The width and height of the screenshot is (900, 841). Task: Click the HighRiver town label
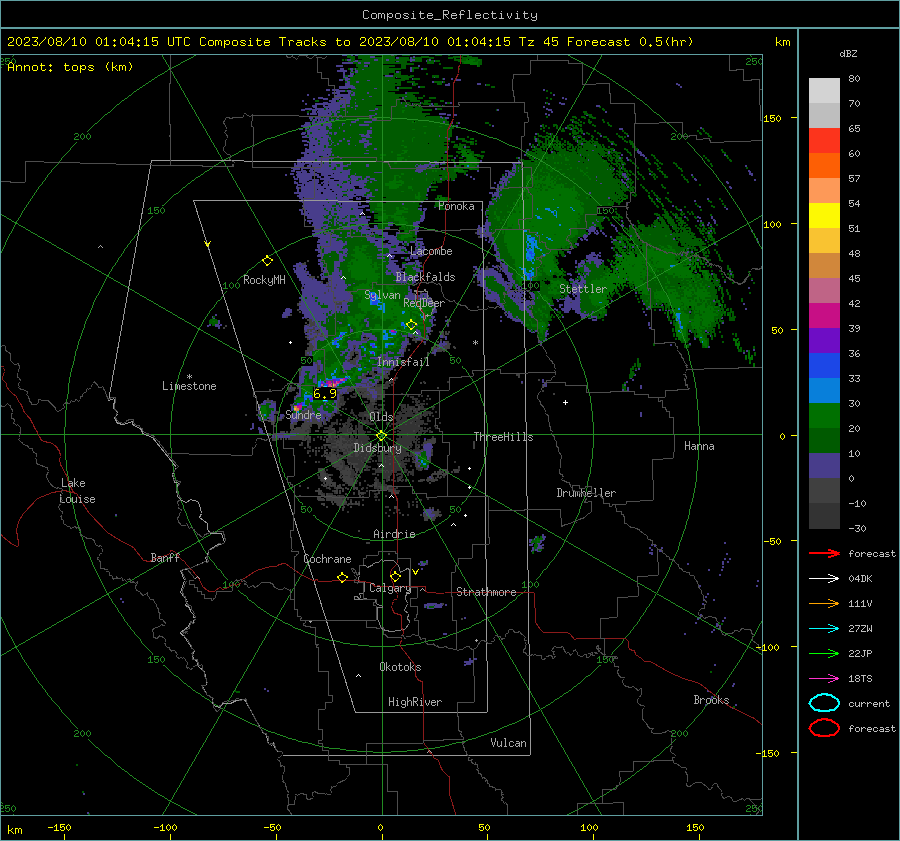click(415, 702)
